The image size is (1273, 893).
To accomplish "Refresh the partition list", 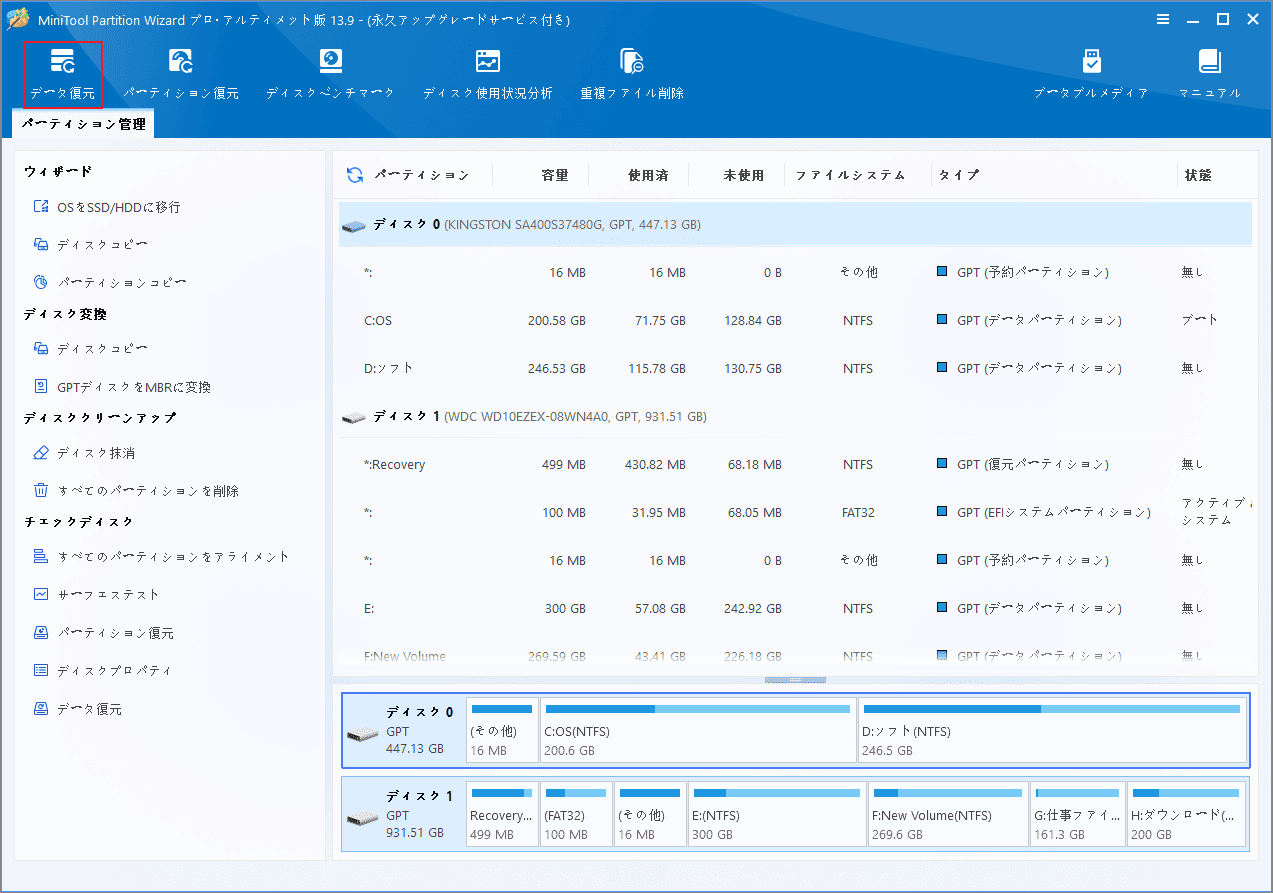I will point(354,175).
